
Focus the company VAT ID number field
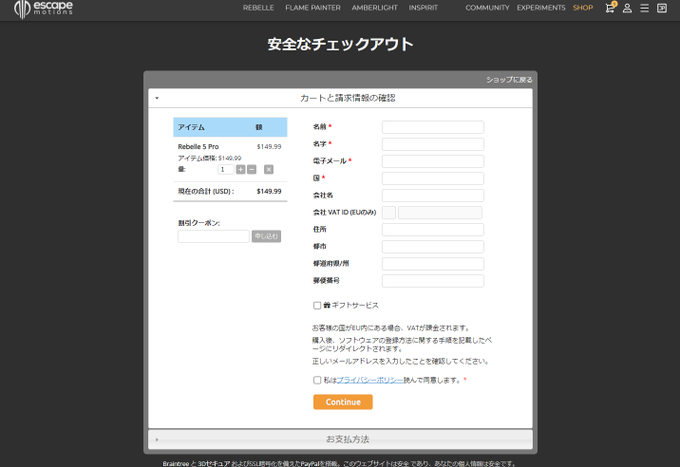pyautogui.click(x=440, y=212)
